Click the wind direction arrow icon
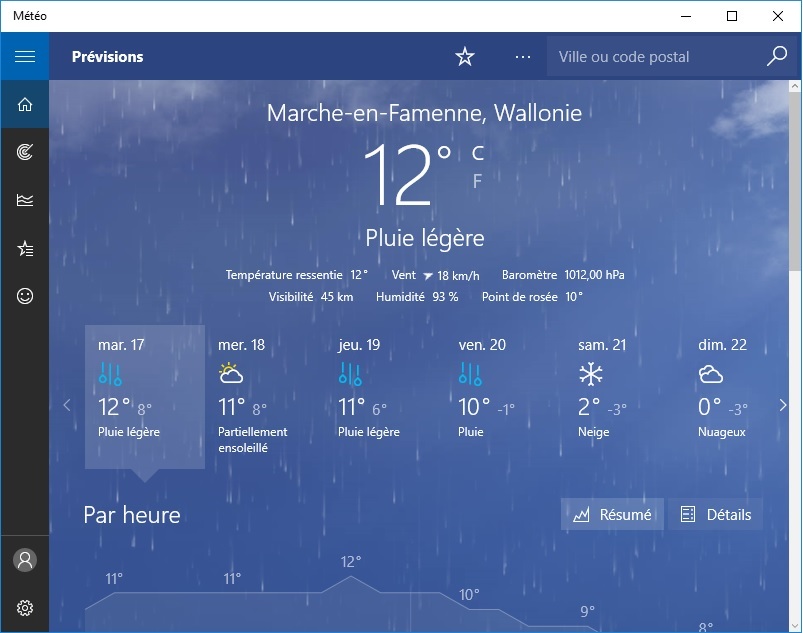Image resolution: width=803 pixels, height=633 pixels. pyautogui.click(x=428, y=276)
